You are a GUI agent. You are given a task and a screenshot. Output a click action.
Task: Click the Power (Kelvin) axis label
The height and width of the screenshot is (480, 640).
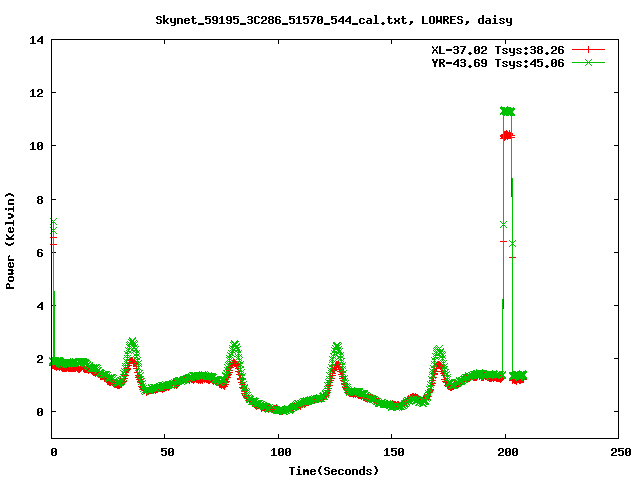10,240
